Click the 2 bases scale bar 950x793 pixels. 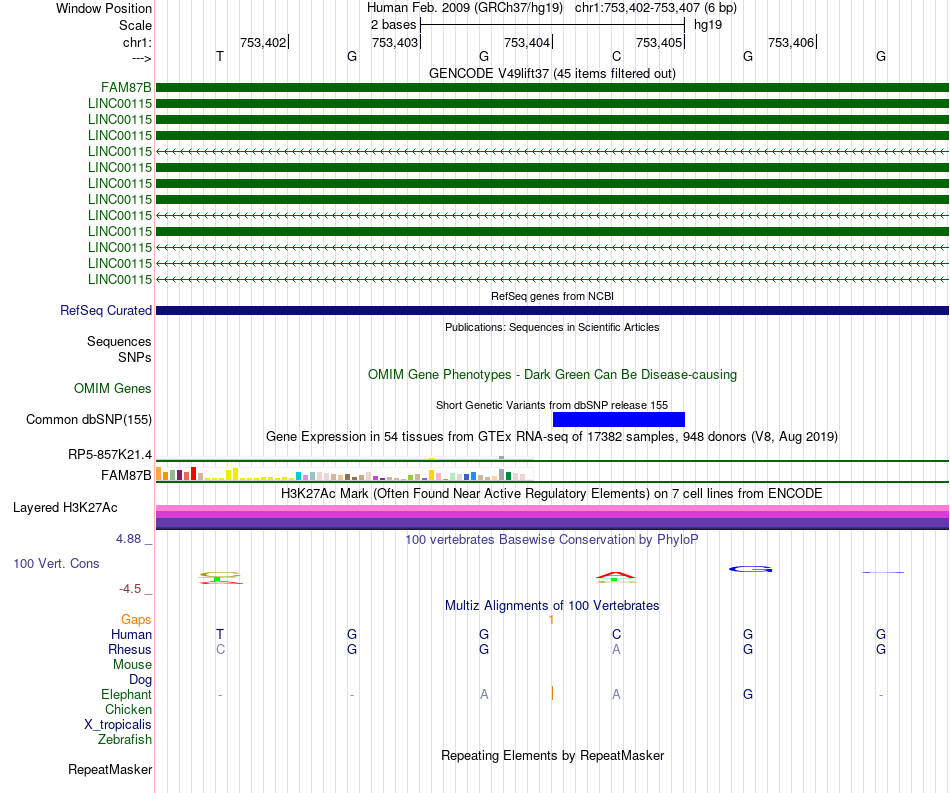(x=552, y=25)
